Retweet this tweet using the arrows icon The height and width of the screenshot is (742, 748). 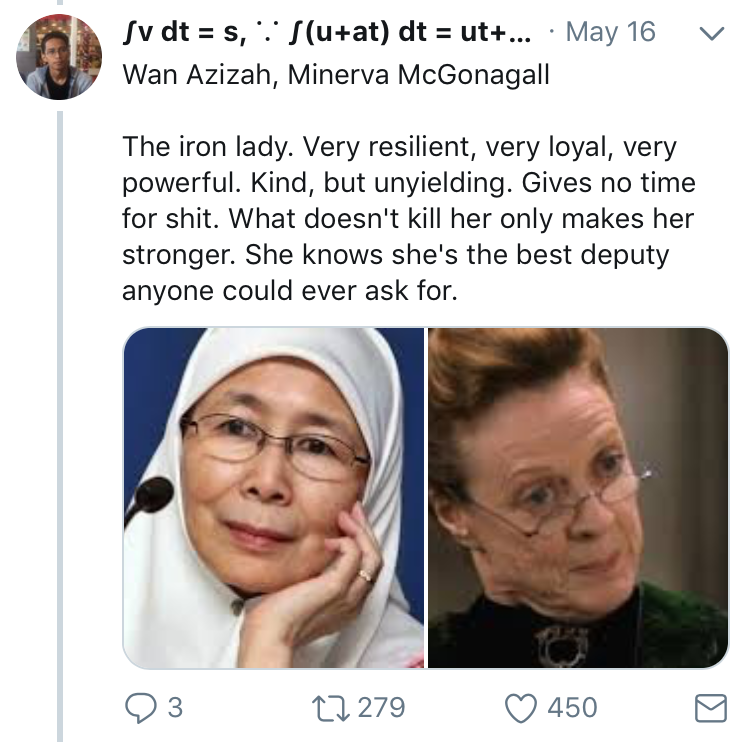click(x=330, y=707)
